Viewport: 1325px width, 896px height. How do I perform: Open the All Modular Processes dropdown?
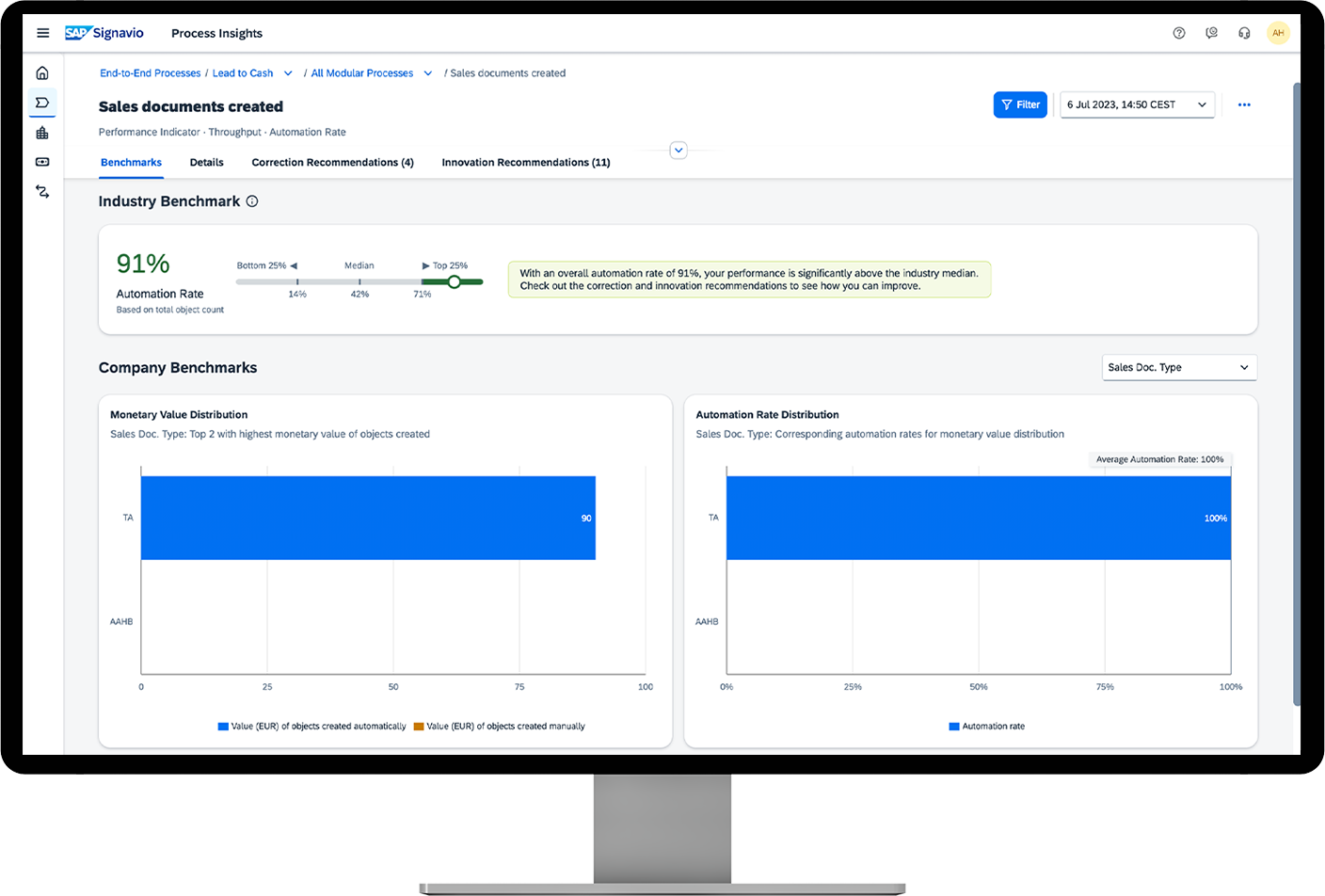[428, 72]
